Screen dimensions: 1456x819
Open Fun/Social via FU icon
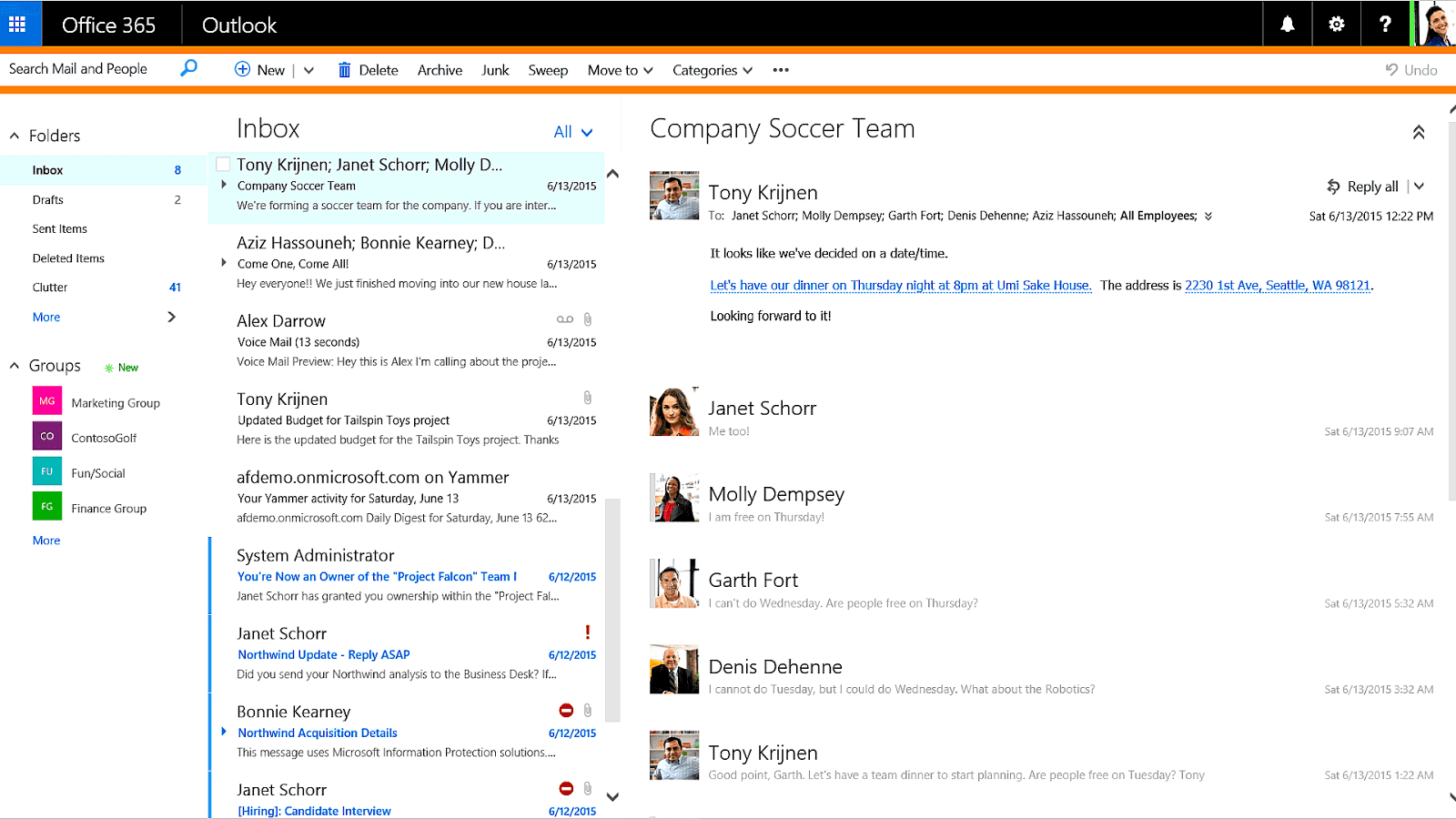click(x=47, y=471)
